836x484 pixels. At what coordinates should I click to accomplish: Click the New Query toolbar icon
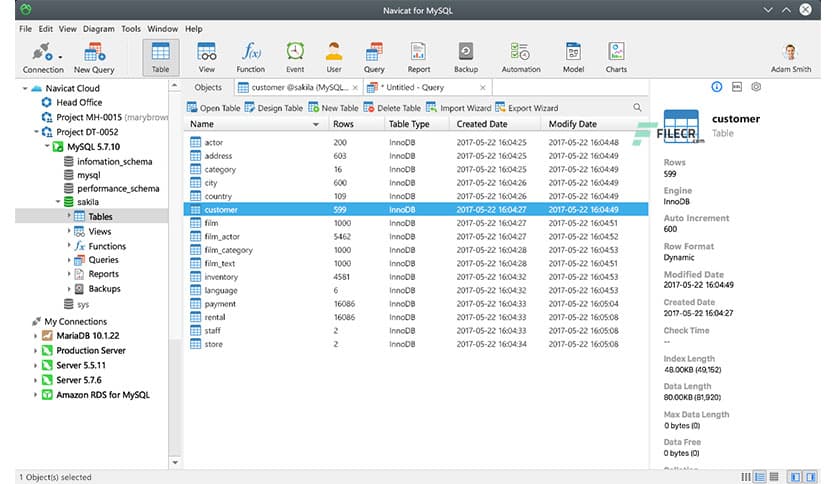click(94, 58)
